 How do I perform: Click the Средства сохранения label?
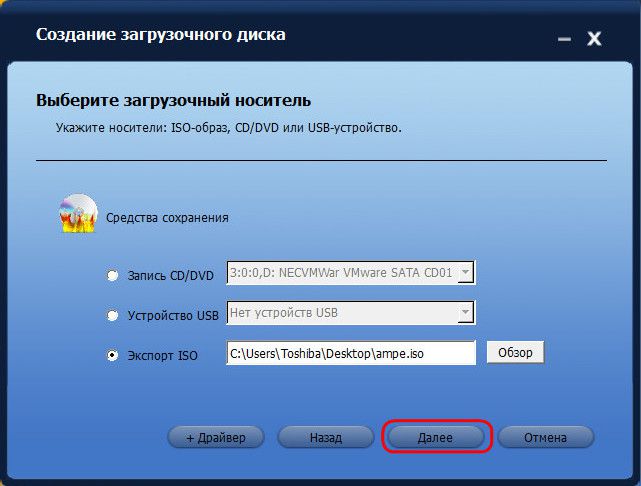coord(175,217)
